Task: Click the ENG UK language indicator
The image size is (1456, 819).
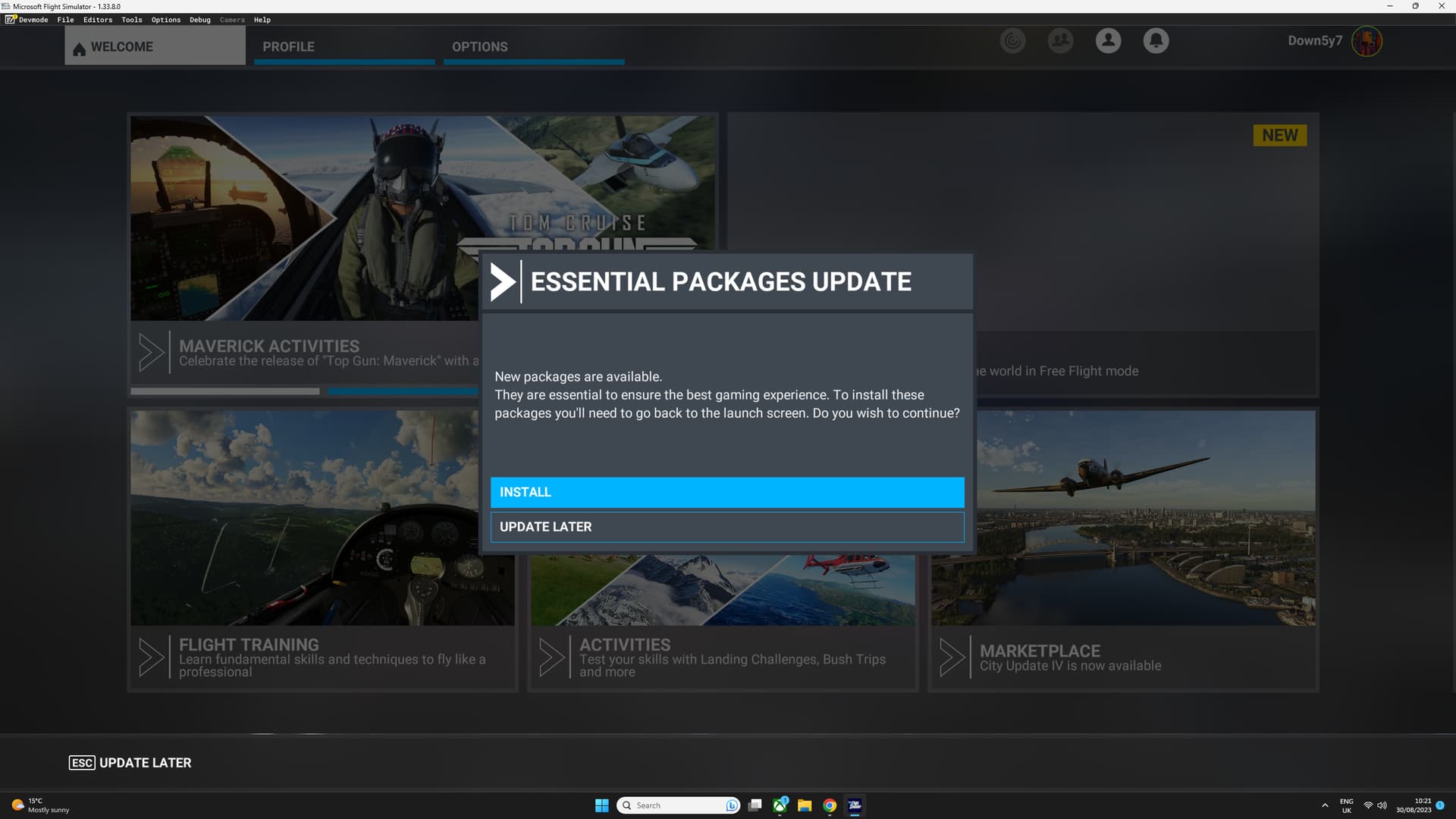Action: 1347,805
